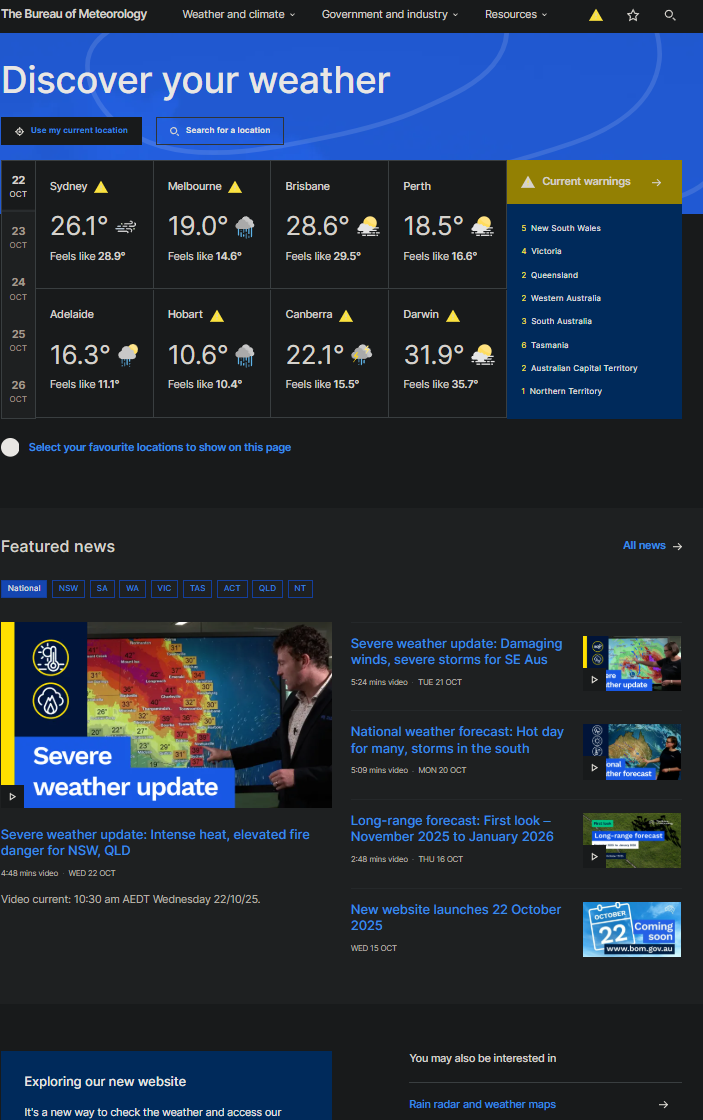Play the main Severe weather update video
Viewport: 703px width, 1120px height.
[13, 796]
